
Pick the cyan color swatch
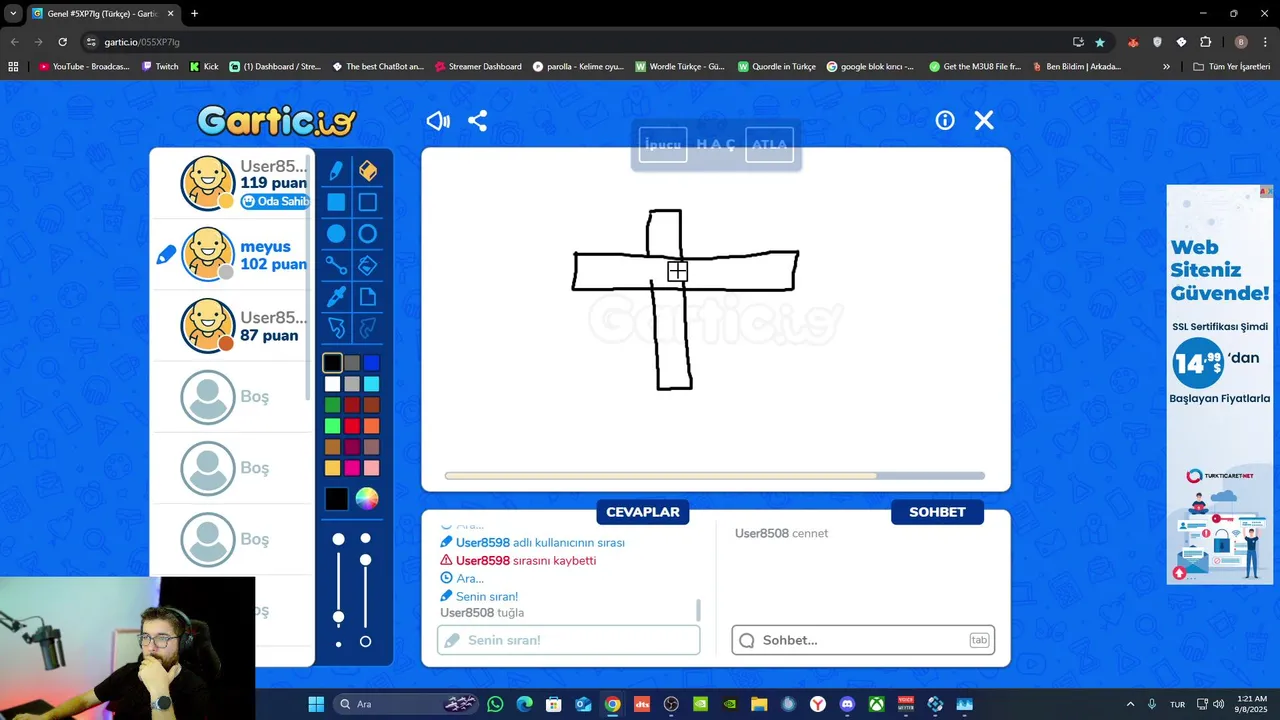[x=371, y=384]
